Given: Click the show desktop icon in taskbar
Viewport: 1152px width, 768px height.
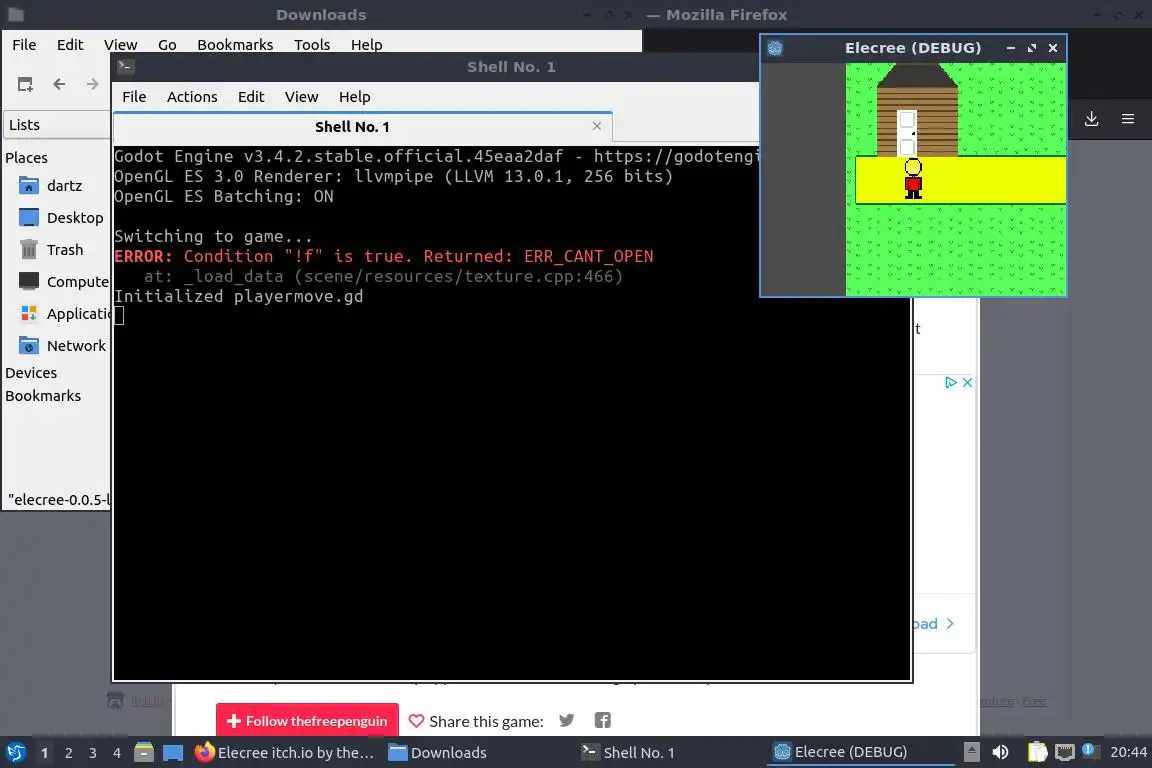Looking at the screenshot, I should pos(173,753).
